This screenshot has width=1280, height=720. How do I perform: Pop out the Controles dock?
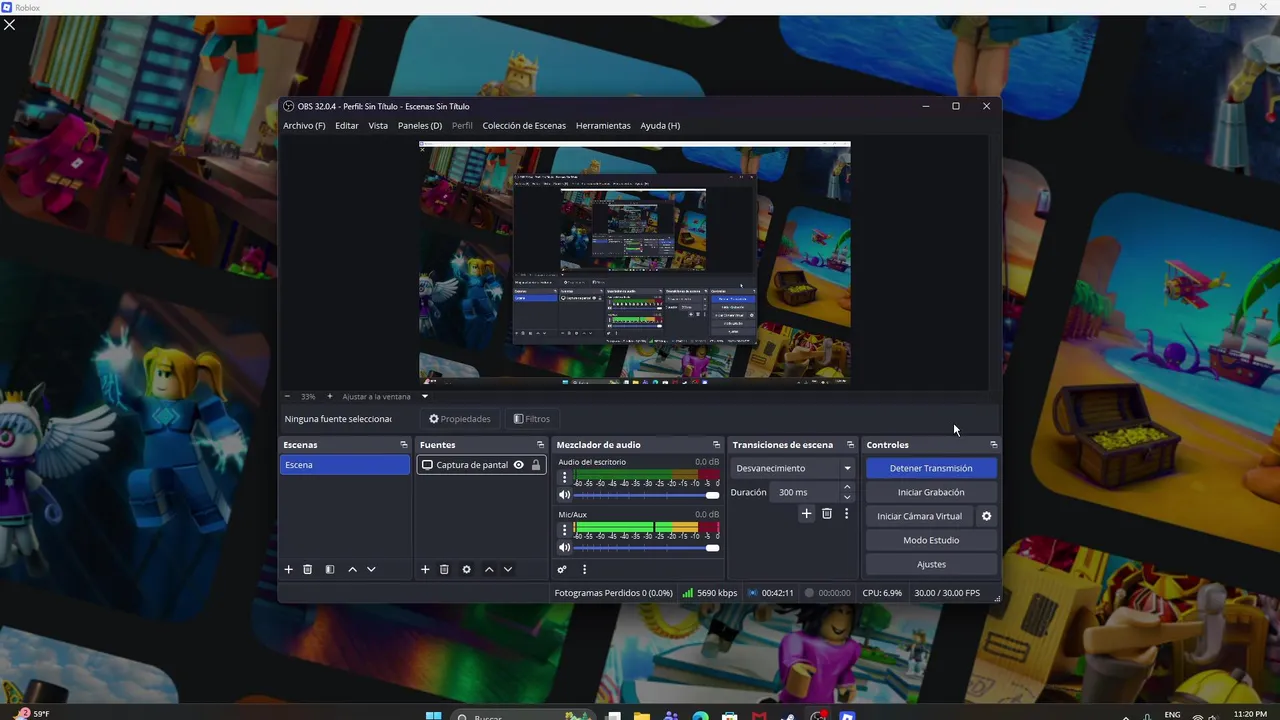[x=993, y=445]
